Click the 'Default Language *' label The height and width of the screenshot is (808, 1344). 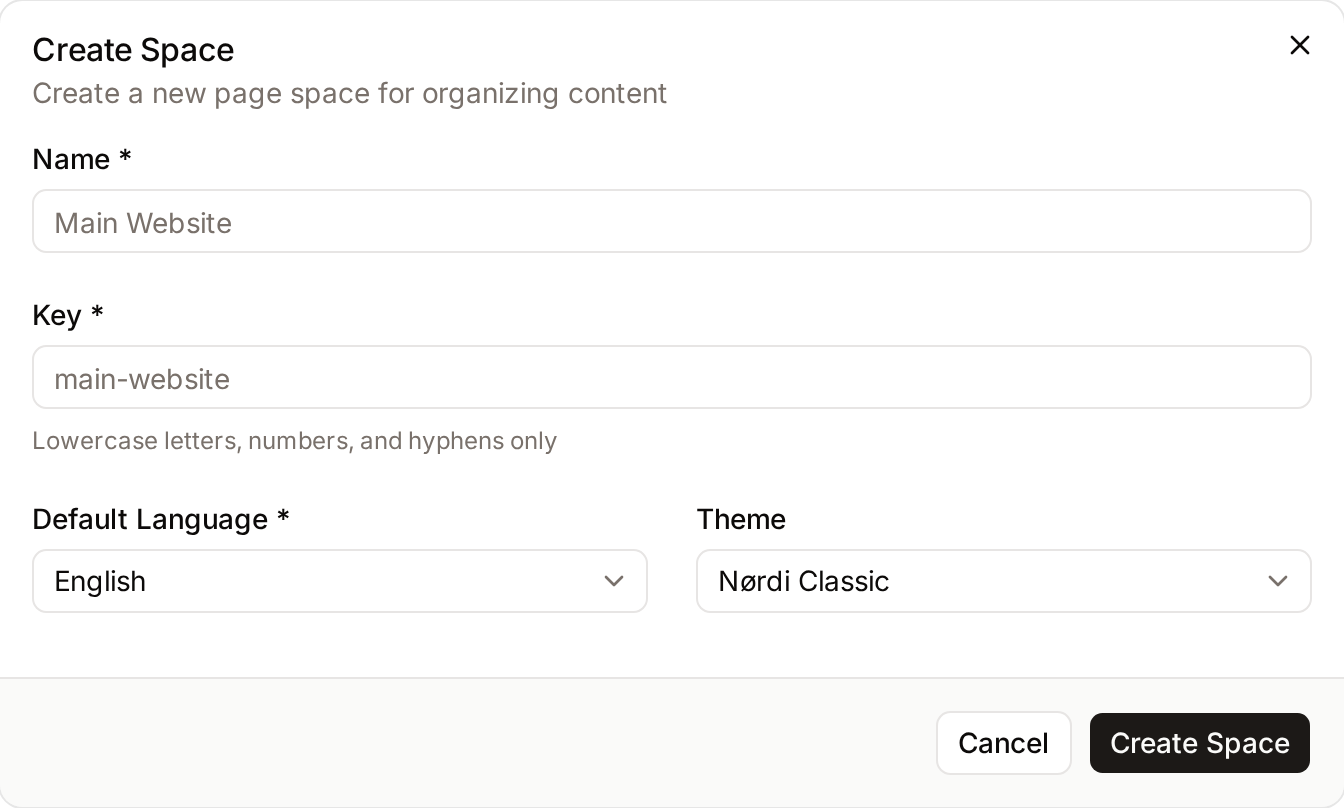coord(161,519)
